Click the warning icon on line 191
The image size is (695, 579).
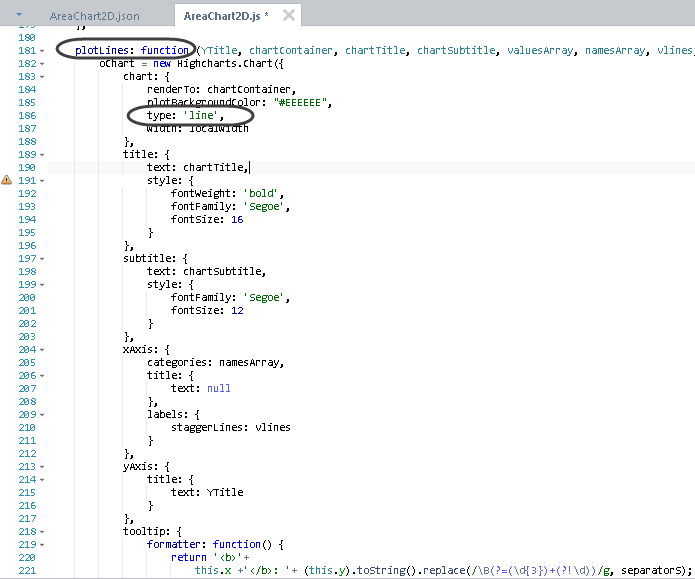click(x=7, y=180)
